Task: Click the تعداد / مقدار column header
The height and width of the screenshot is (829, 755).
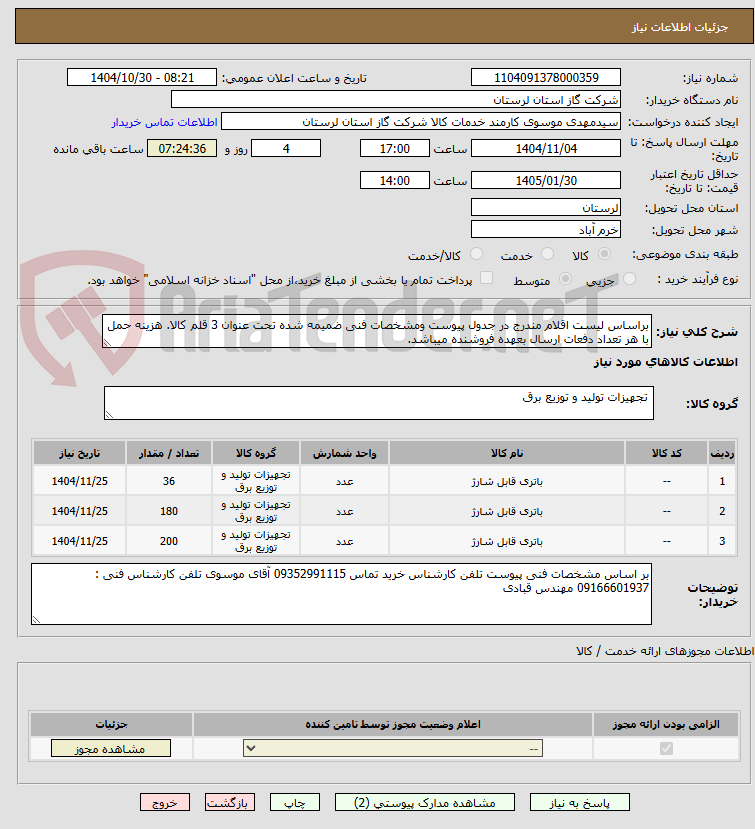Action: click(x=169, y=453)
